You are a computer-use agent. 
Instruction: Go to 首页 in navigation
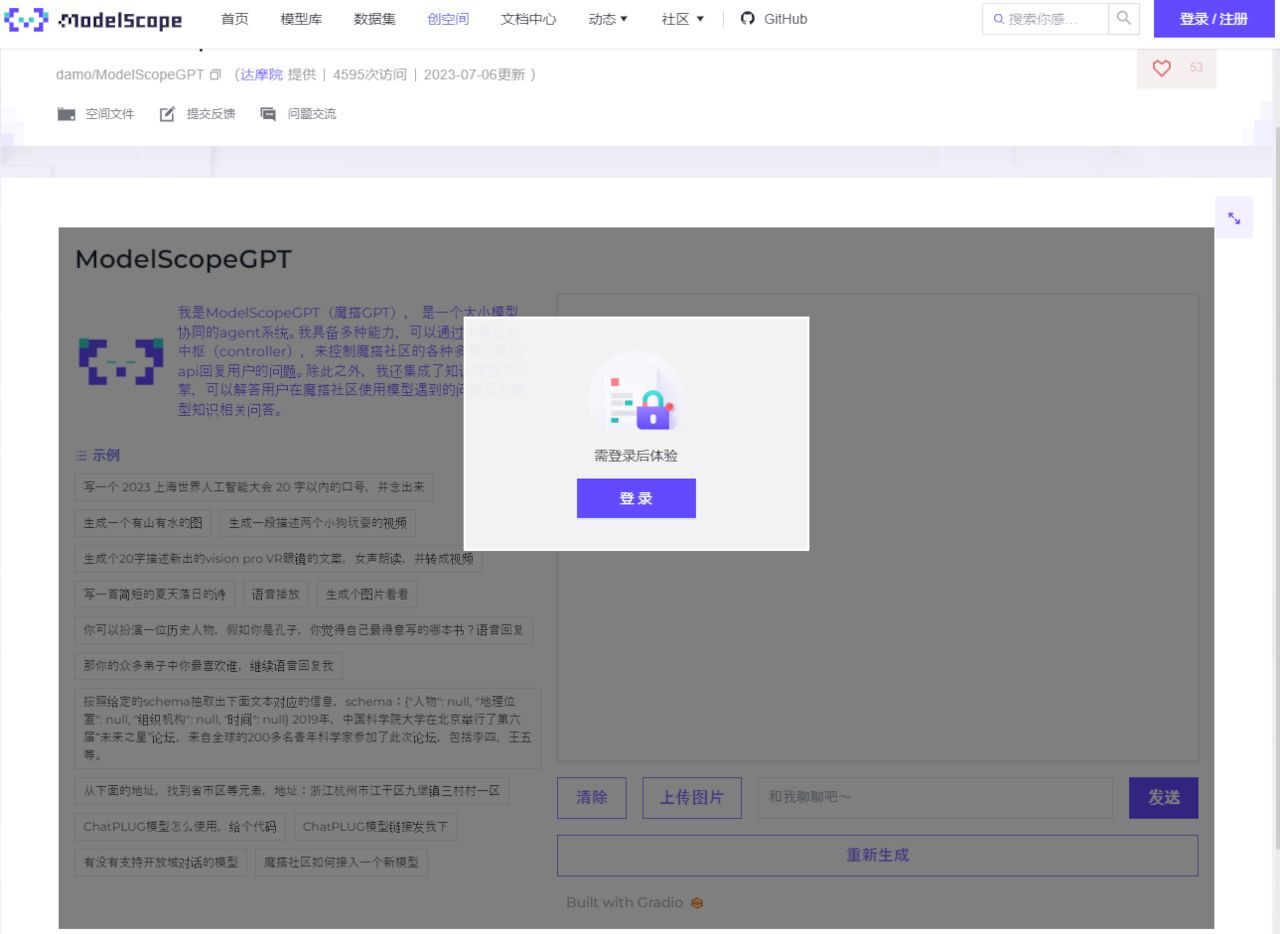point(235,19)
